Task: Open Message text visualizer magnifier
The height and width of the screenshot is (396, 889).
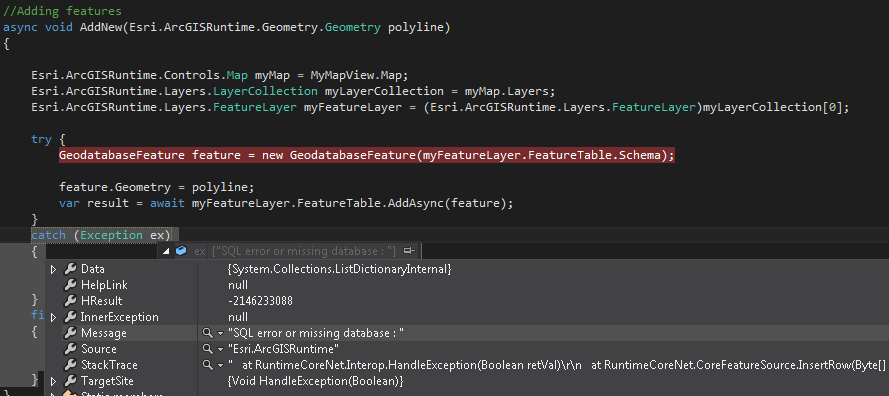Action: point(208,332)
